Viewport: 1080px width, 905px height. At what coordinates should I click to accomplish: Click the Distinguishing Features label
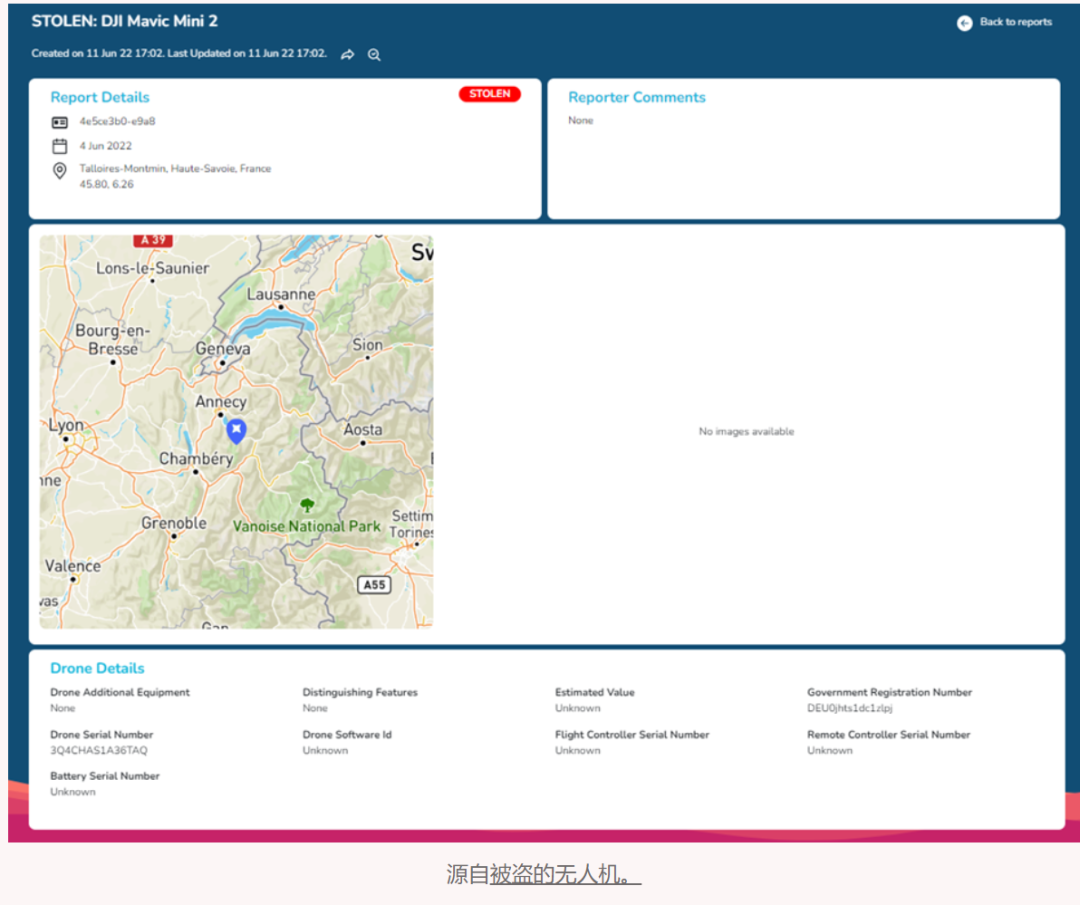(360, 692)
